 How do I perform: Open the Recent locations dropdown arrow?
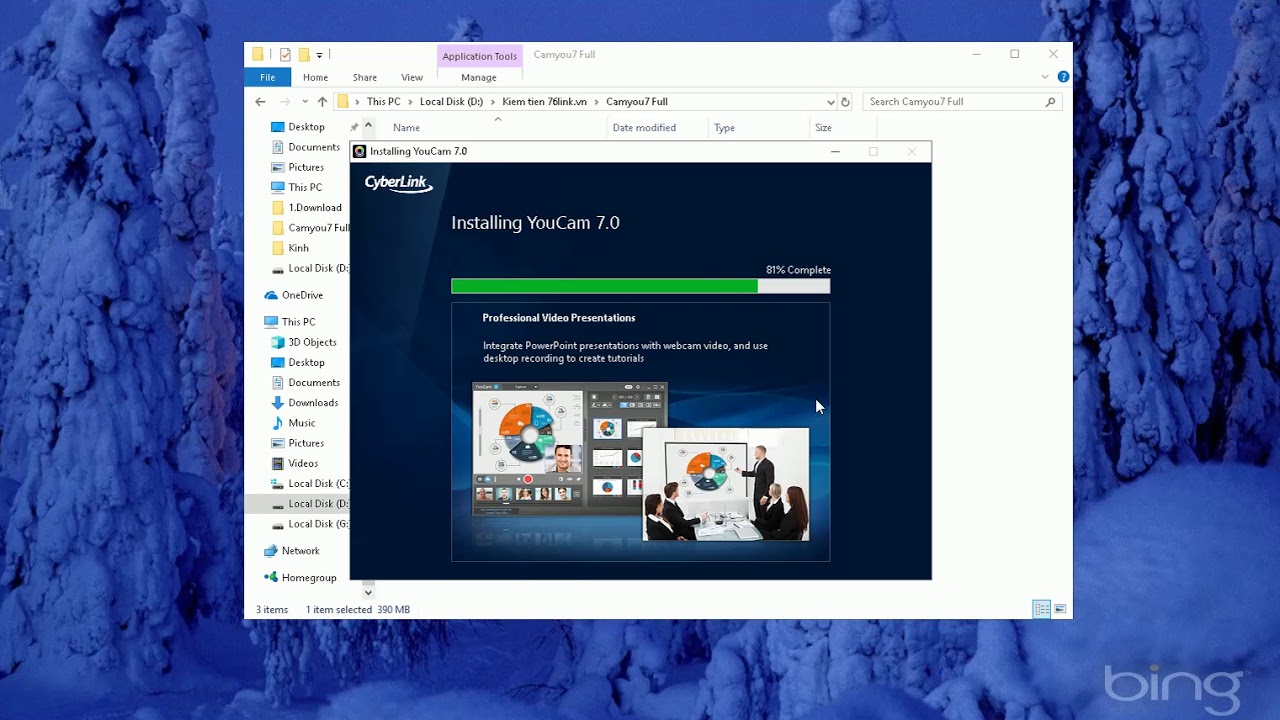[304, 102]
